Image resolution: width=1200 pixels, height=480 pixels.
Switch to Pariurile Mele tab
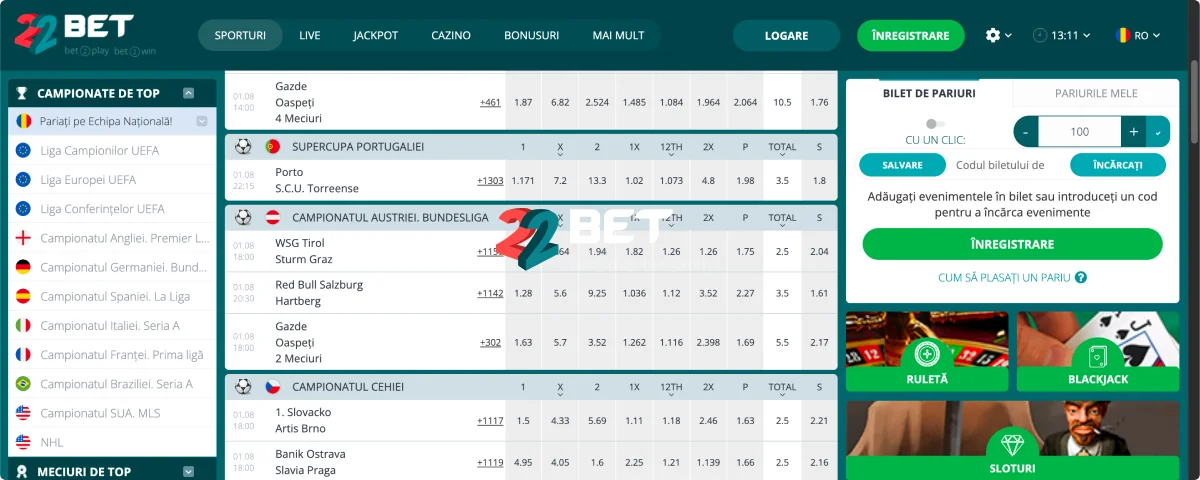coord(1096,93)
